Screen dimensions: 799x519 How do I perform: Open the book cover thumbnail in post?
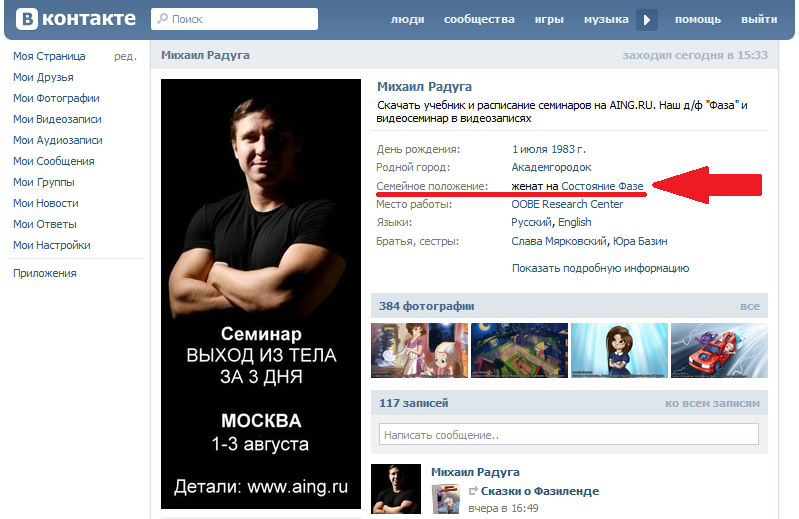point(446,499)
